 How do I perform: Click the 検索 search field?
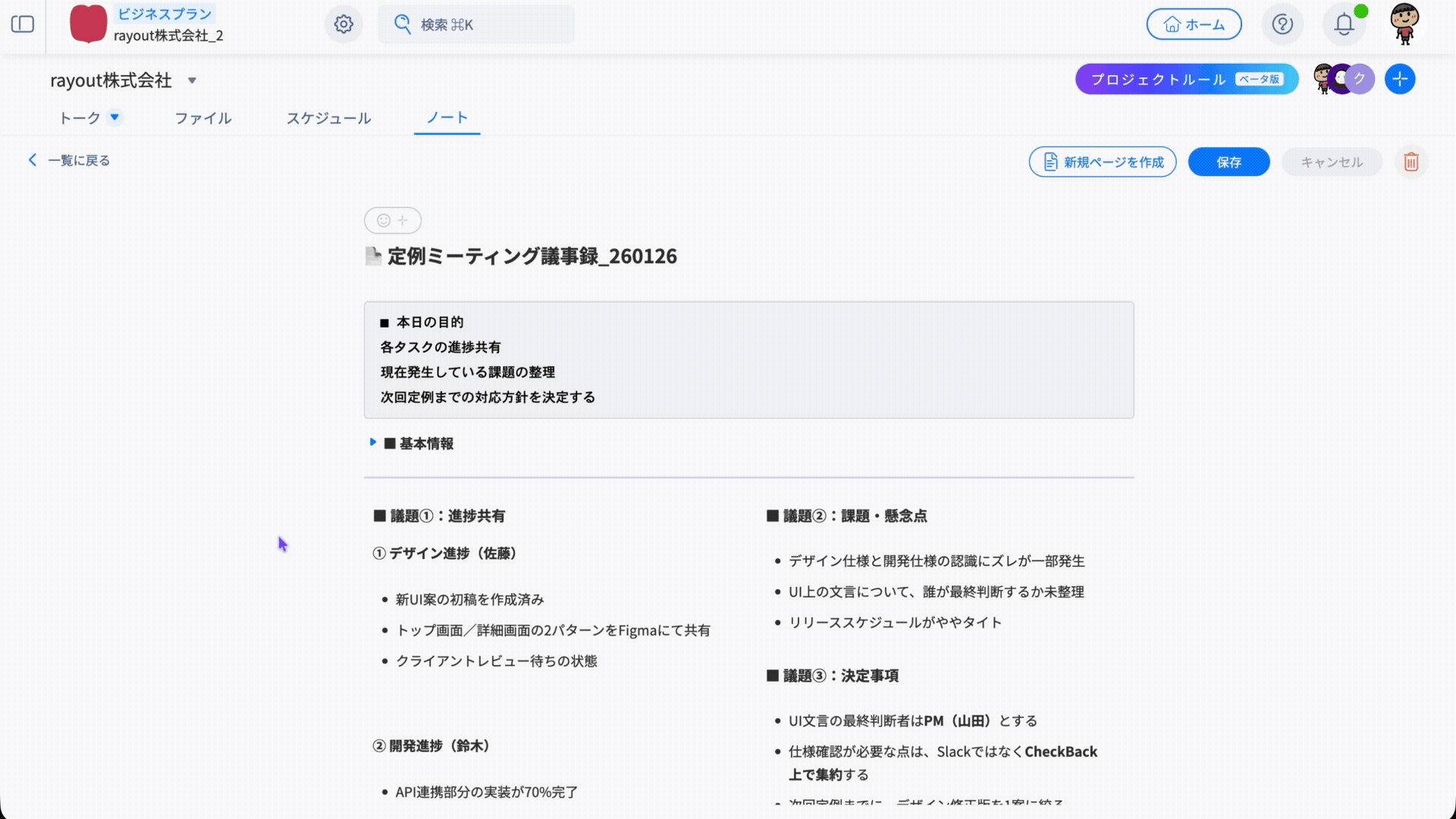click(475, 24)
